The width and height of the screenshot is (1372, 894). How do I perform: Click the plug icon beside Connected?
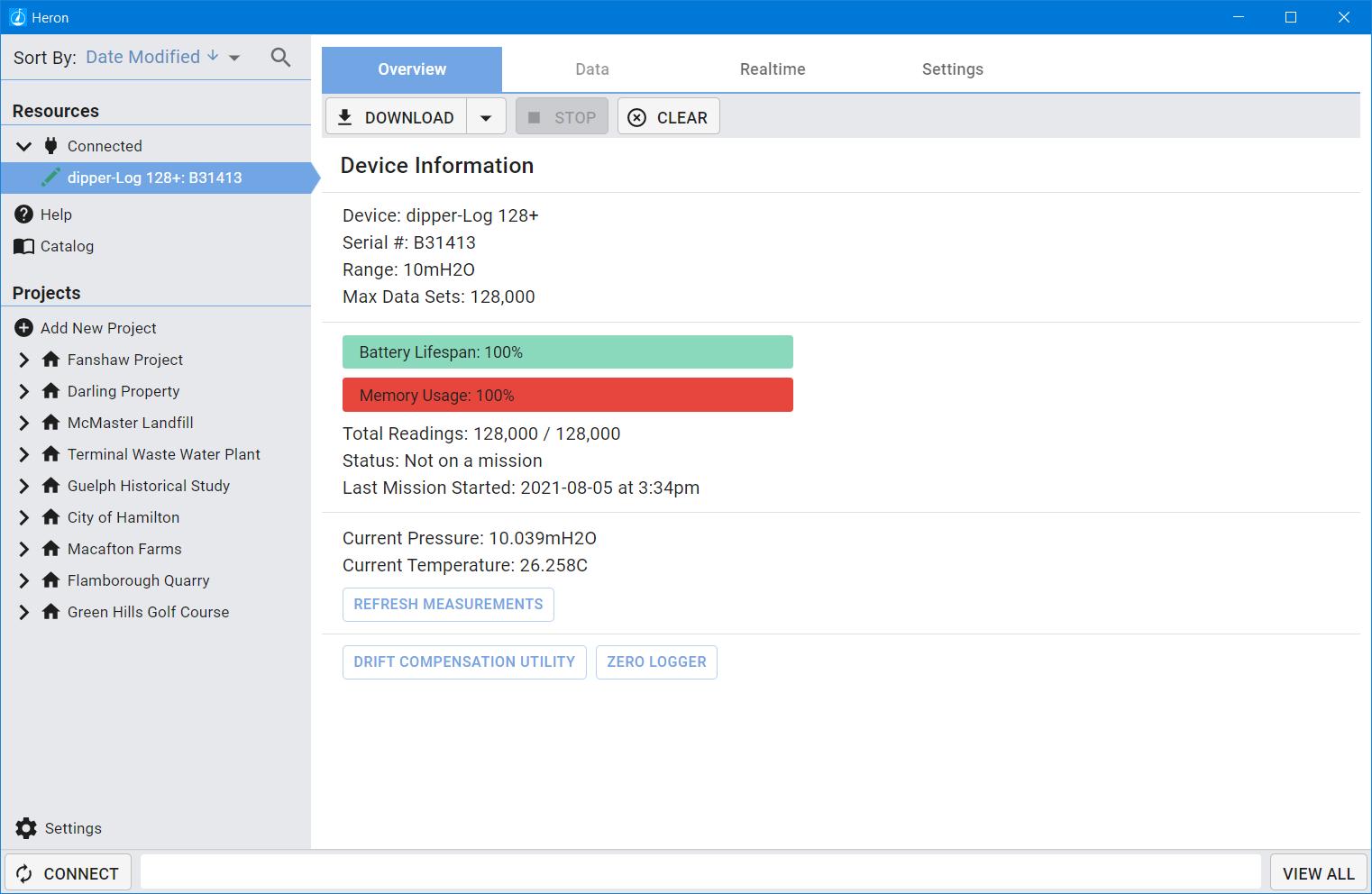(x=51, y=145)
